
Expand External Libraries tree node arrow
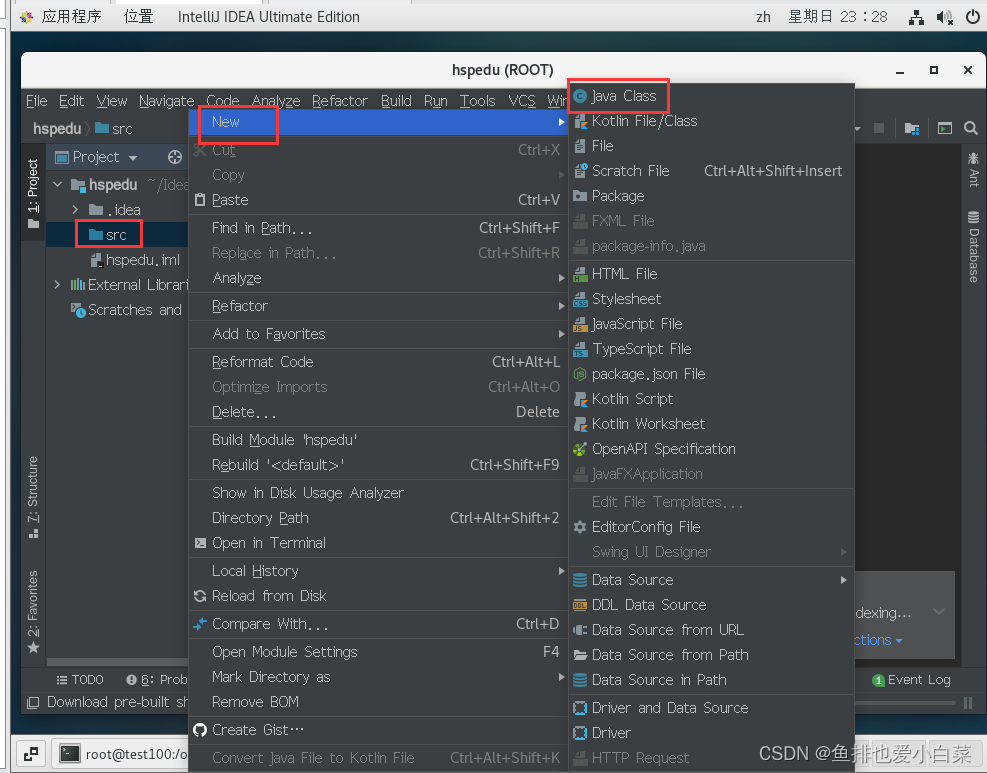[x=57, y=285]
